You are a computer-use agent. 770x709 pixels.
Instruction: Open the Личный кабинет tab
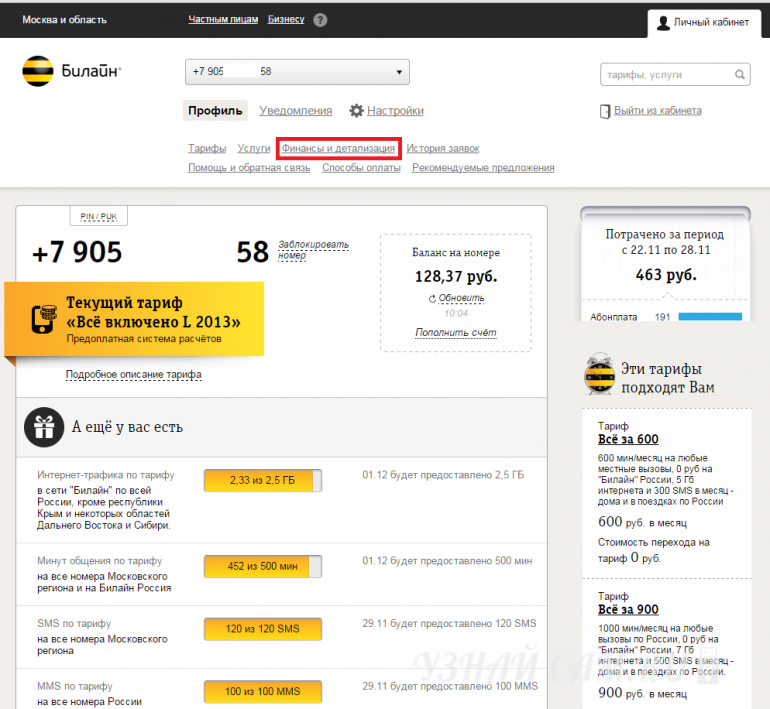[x=704, y=23]
